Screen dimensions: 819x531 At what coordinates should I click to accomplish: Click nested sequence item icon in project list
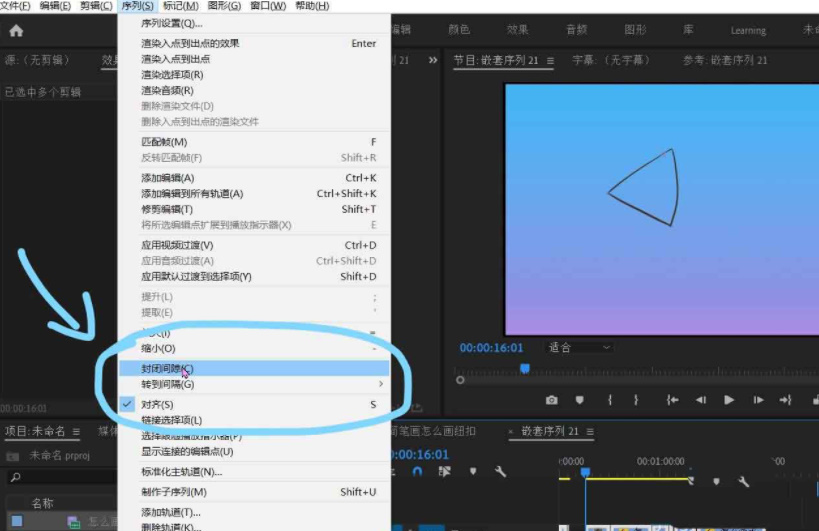coord(74,522)
